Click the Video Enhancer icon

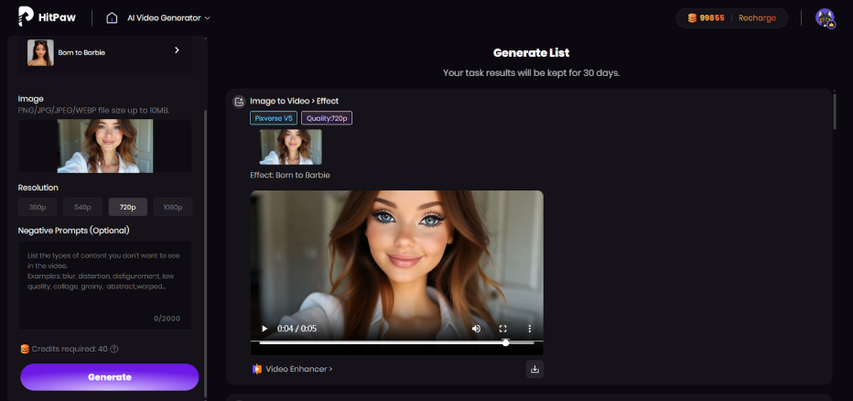click(x=257, y=369)
